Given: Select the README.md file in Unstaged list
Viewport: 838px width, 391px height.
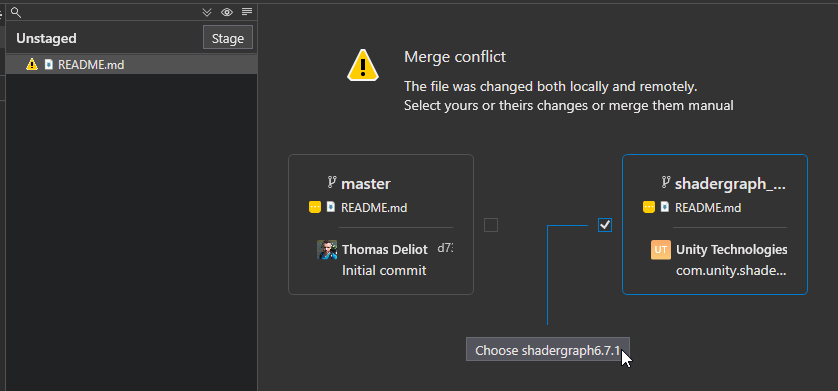Looking at the screenshot, I should click(x=131, y=65).
